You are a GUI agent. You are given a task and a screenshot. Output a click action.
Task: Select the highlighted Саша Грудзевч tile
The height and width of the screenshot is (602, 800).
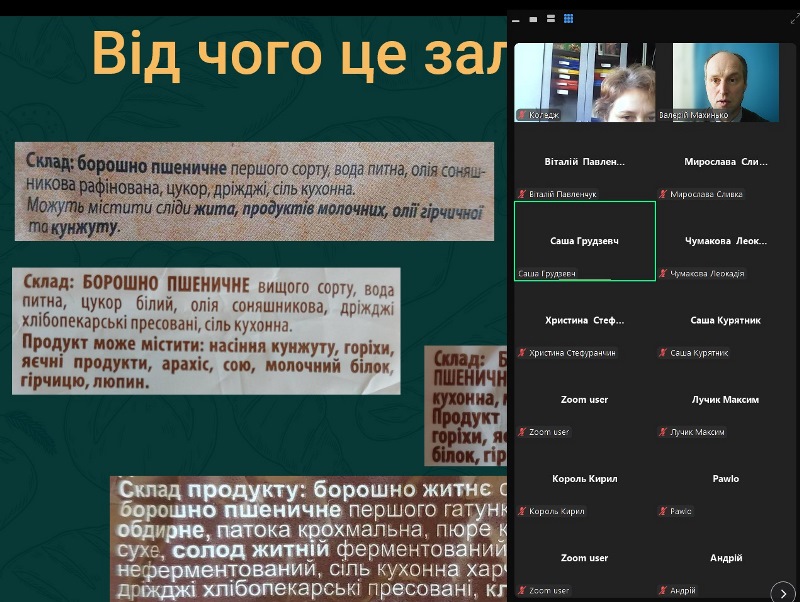coord(585,241)
